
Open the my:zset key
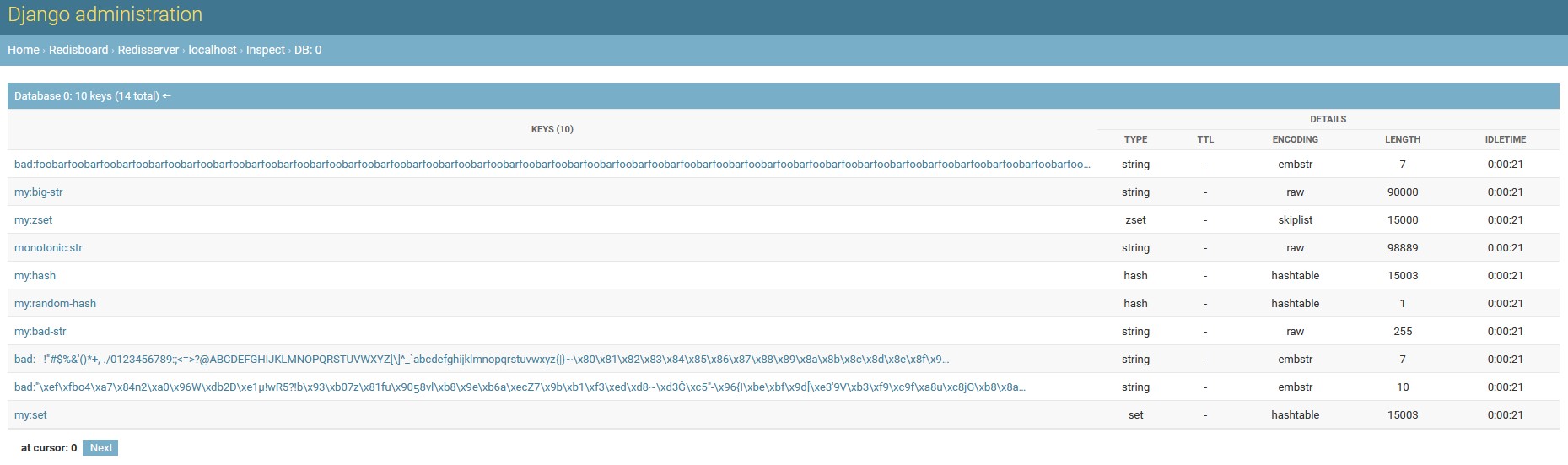point(33,219)
